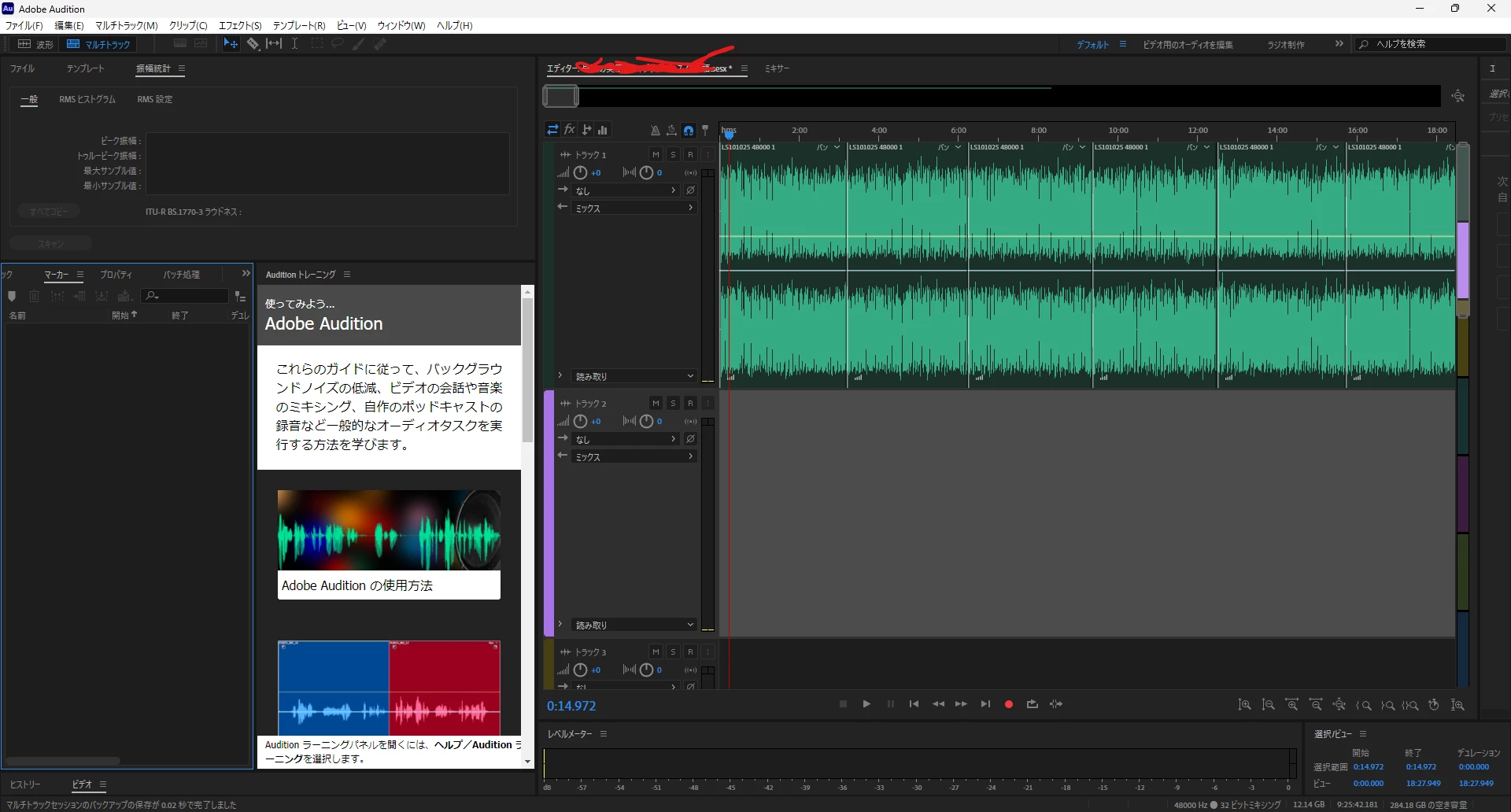Open Track 1 output ミックス dropdown

click(634, 208)
